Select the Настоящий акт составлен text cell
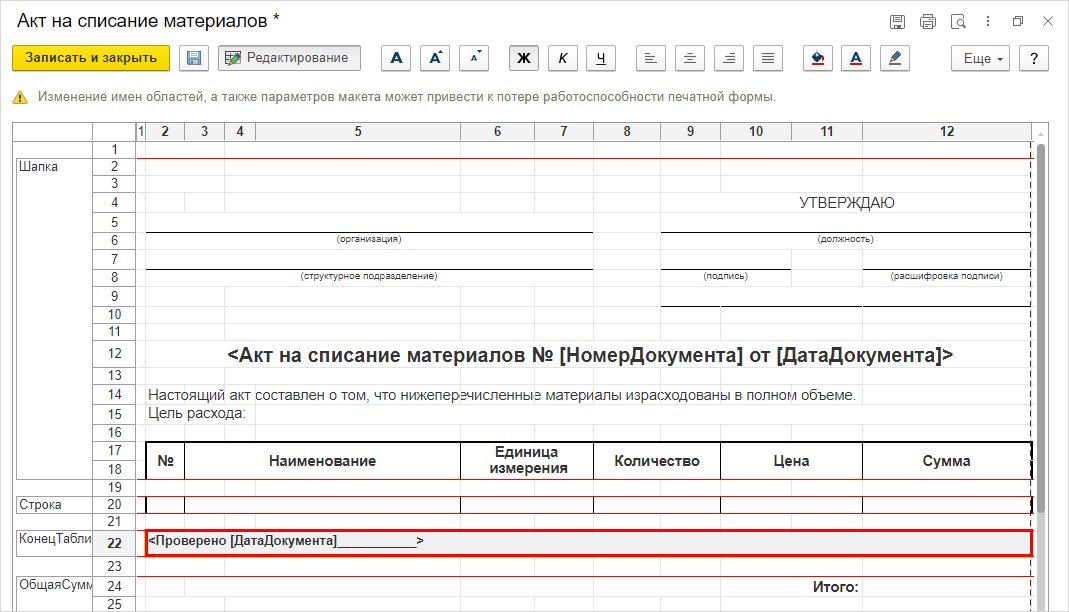1069x612 pixels. (502, 395)
